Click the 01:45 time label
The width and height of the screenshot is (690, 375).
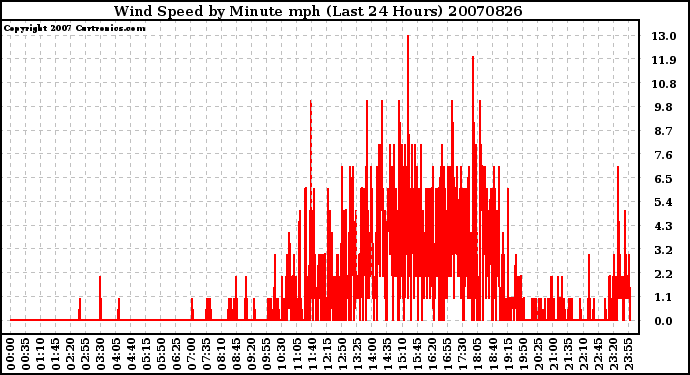coord(56,355)
